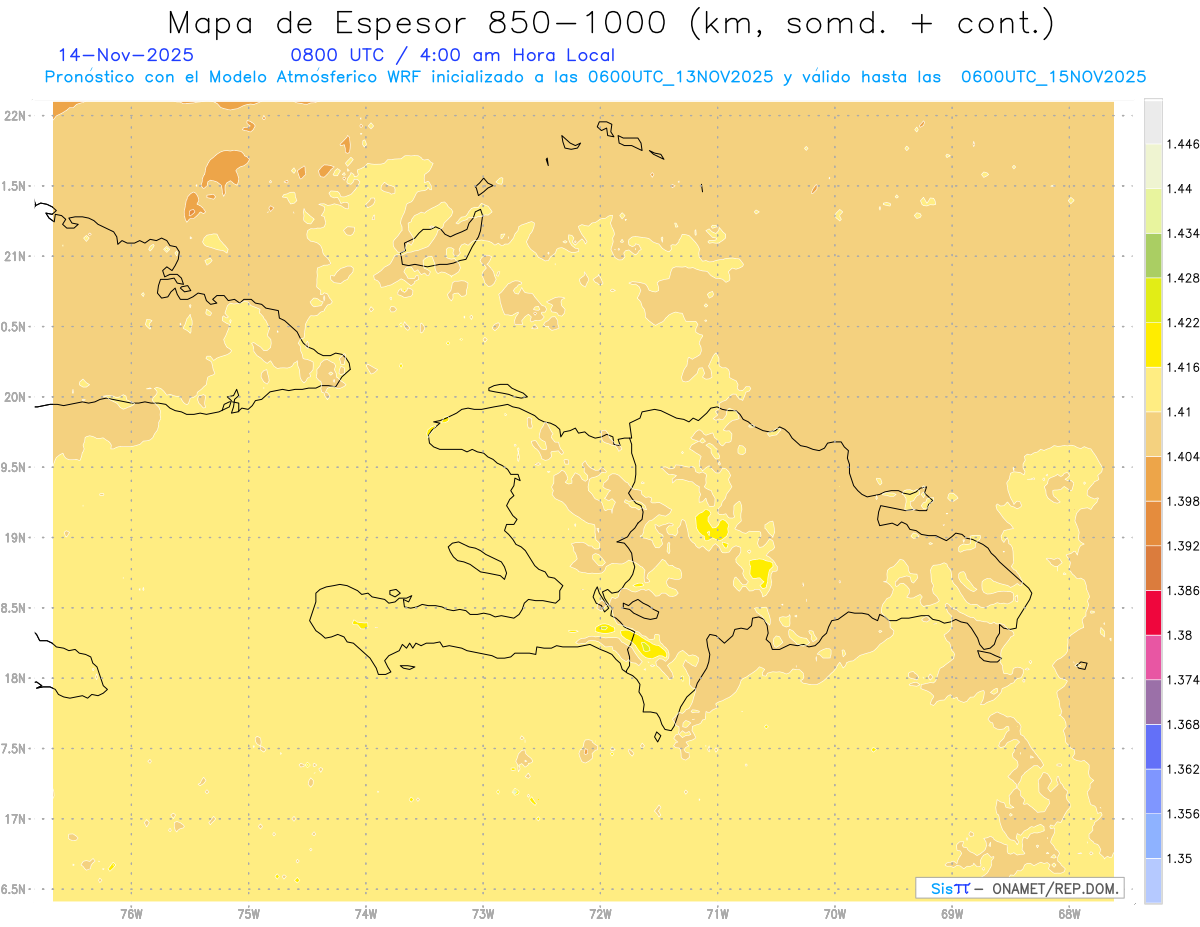Pick the light orange legend band between 1.398 and 1.404
Viewport: 1200px width, 927px height.
pos(1153,478)
